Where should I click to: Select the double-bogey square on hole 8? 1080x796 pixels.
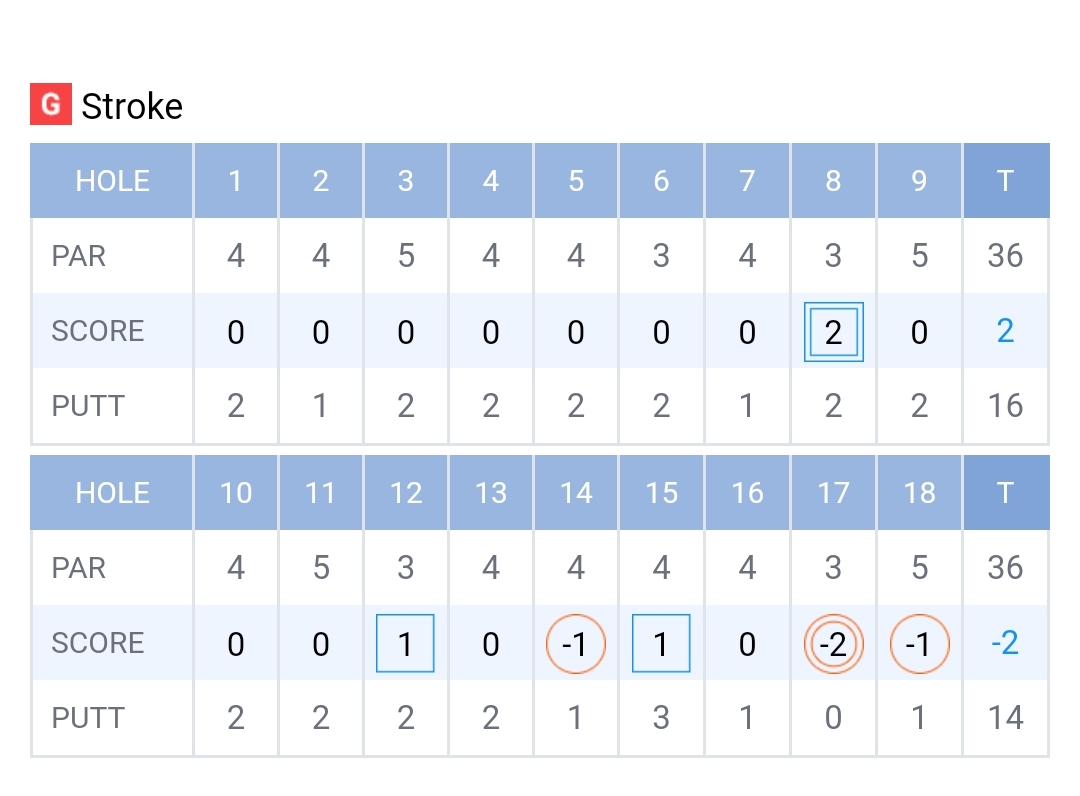[833, 332]
